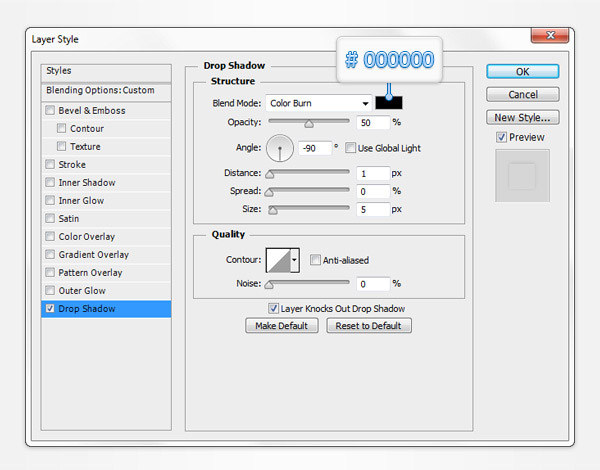Click the Opacity slider handle

click(308, 125)
